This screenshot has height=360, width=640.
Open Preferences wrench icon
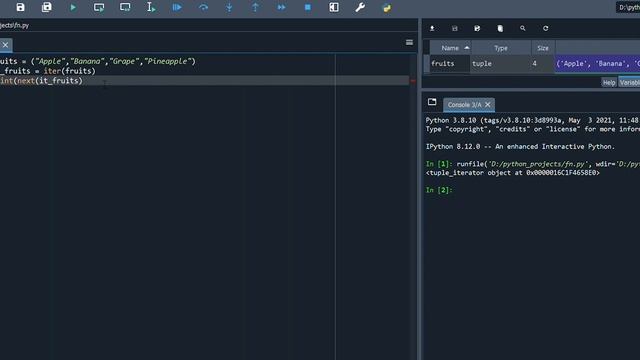click(x=360, y=7)
